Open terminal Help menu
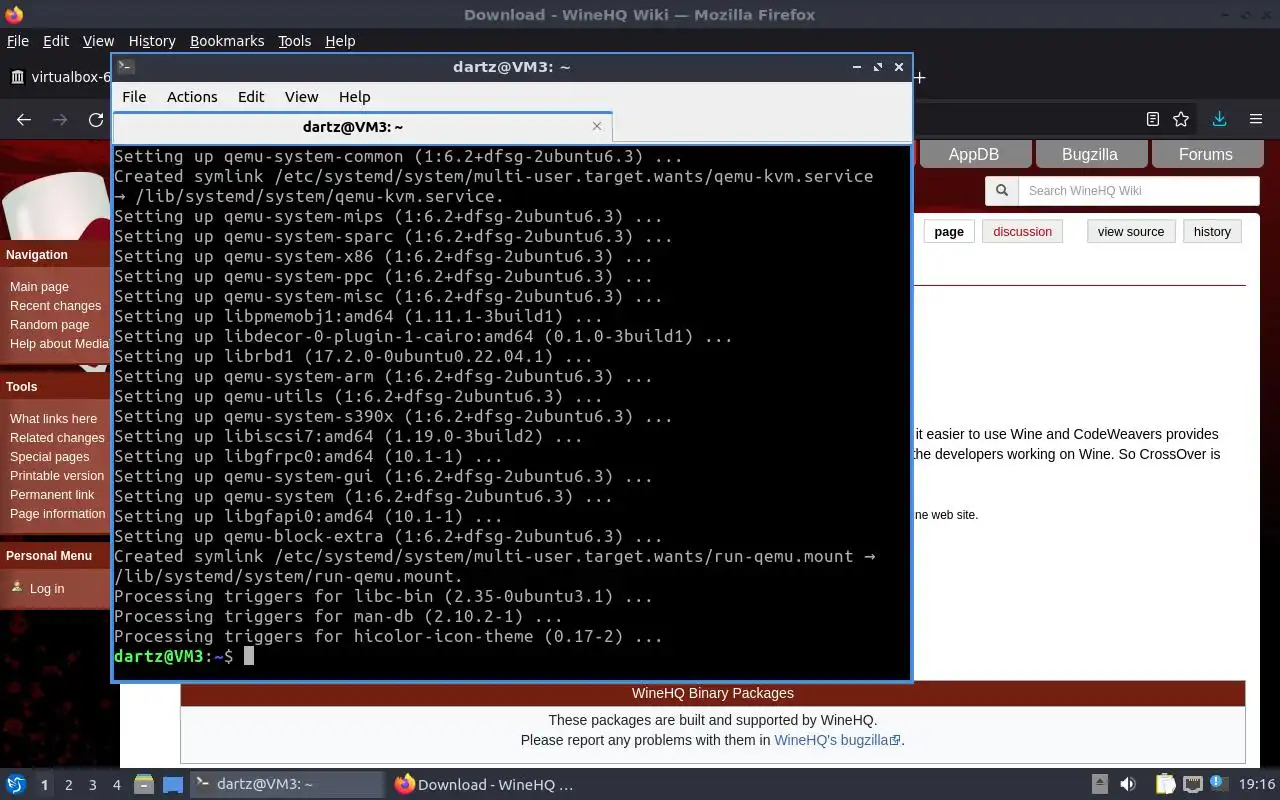1280x800 pixels. tap(355, 97)
